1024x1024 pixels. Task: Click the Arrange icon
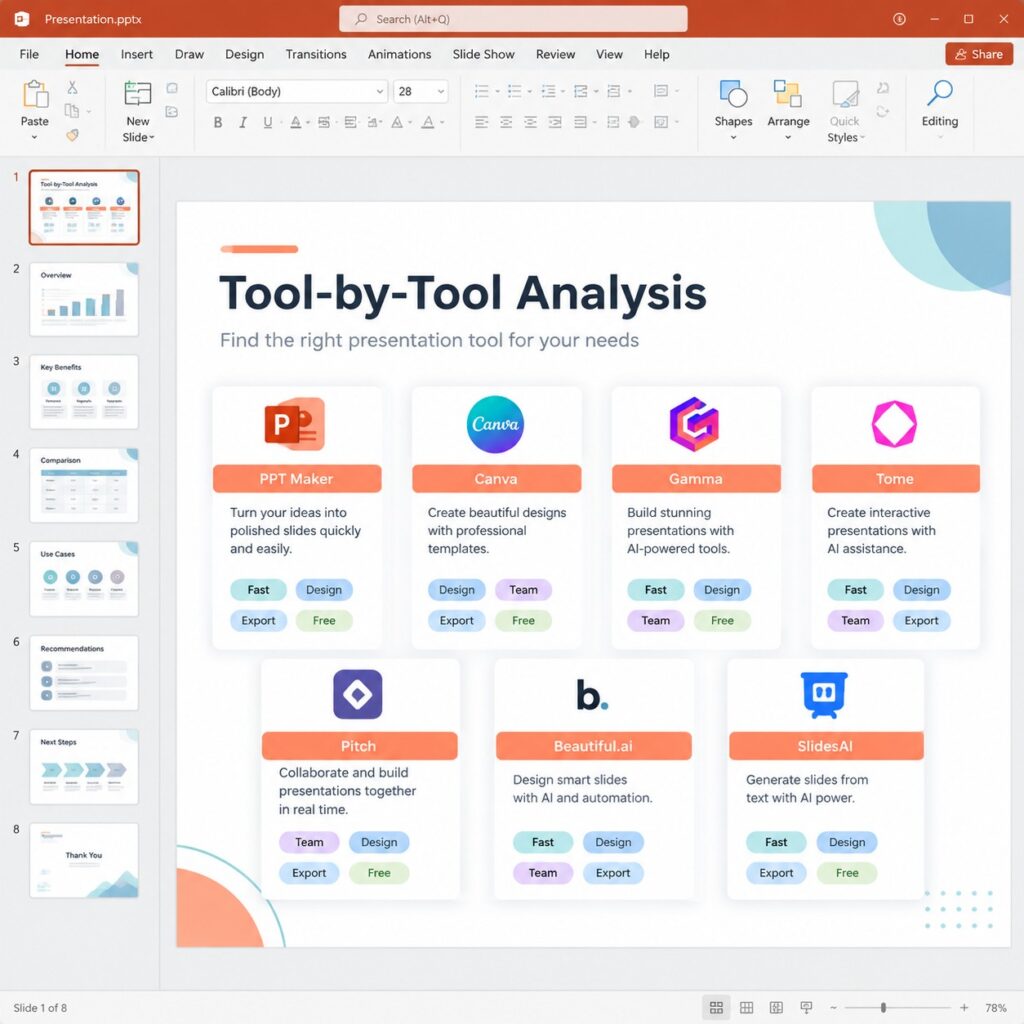point(788,94)
